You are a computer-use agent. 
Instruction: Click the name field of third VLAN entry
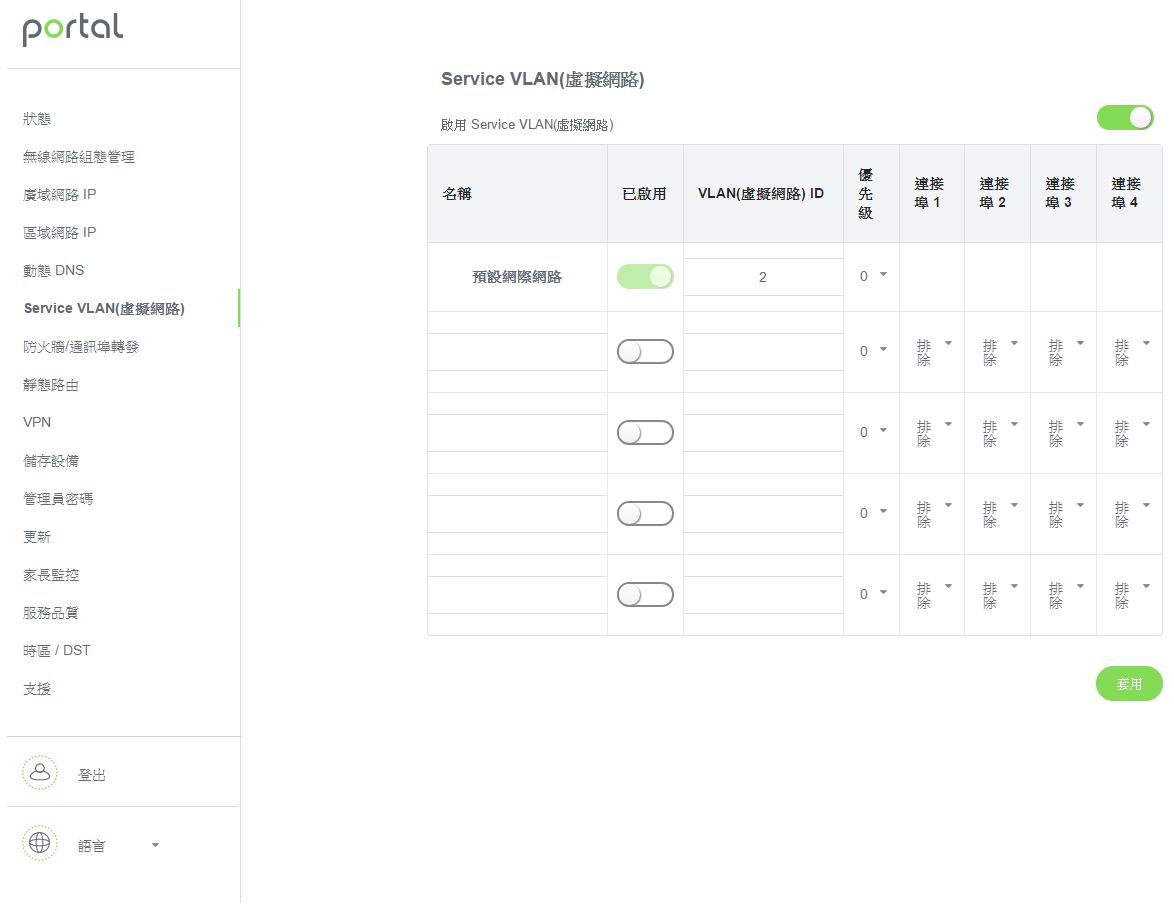517,433
